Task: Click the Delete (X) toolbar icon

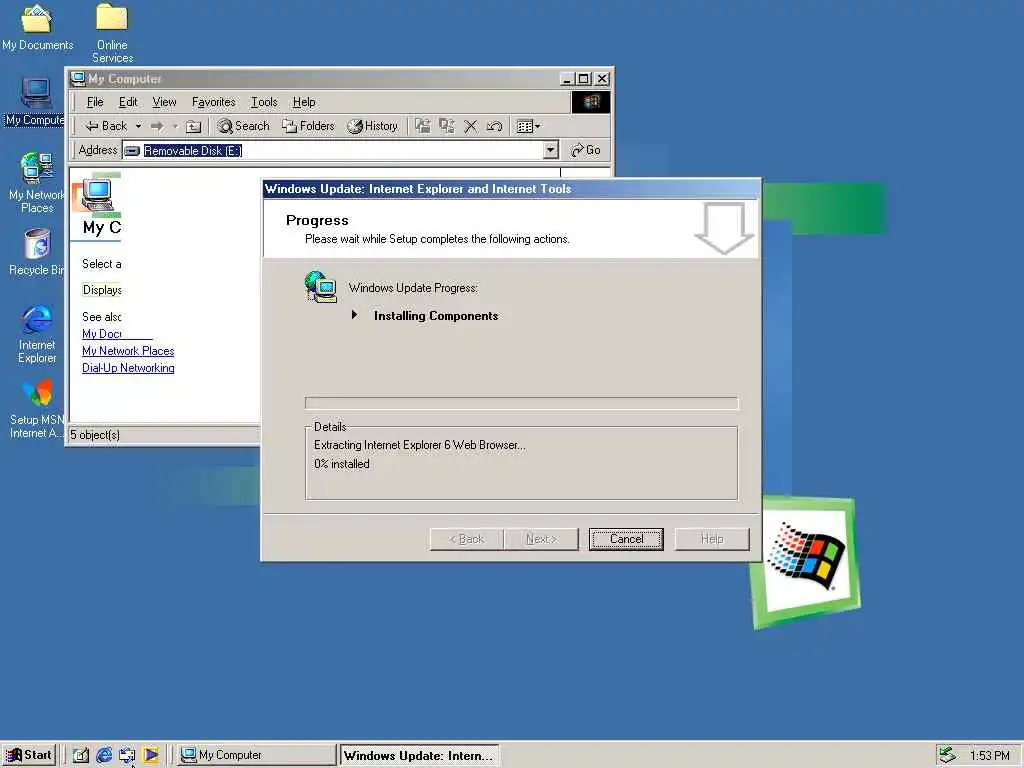Action: (470, 126)
